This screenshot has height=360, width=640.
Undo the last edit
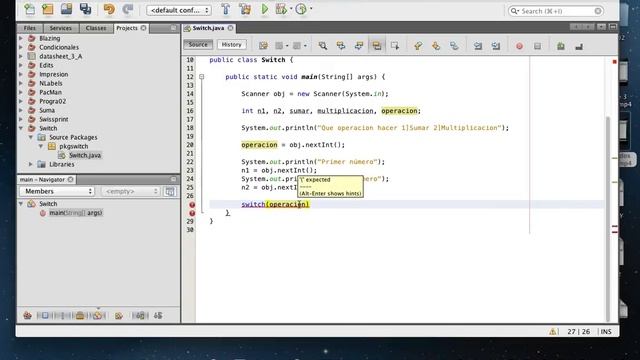click(109, 9)
